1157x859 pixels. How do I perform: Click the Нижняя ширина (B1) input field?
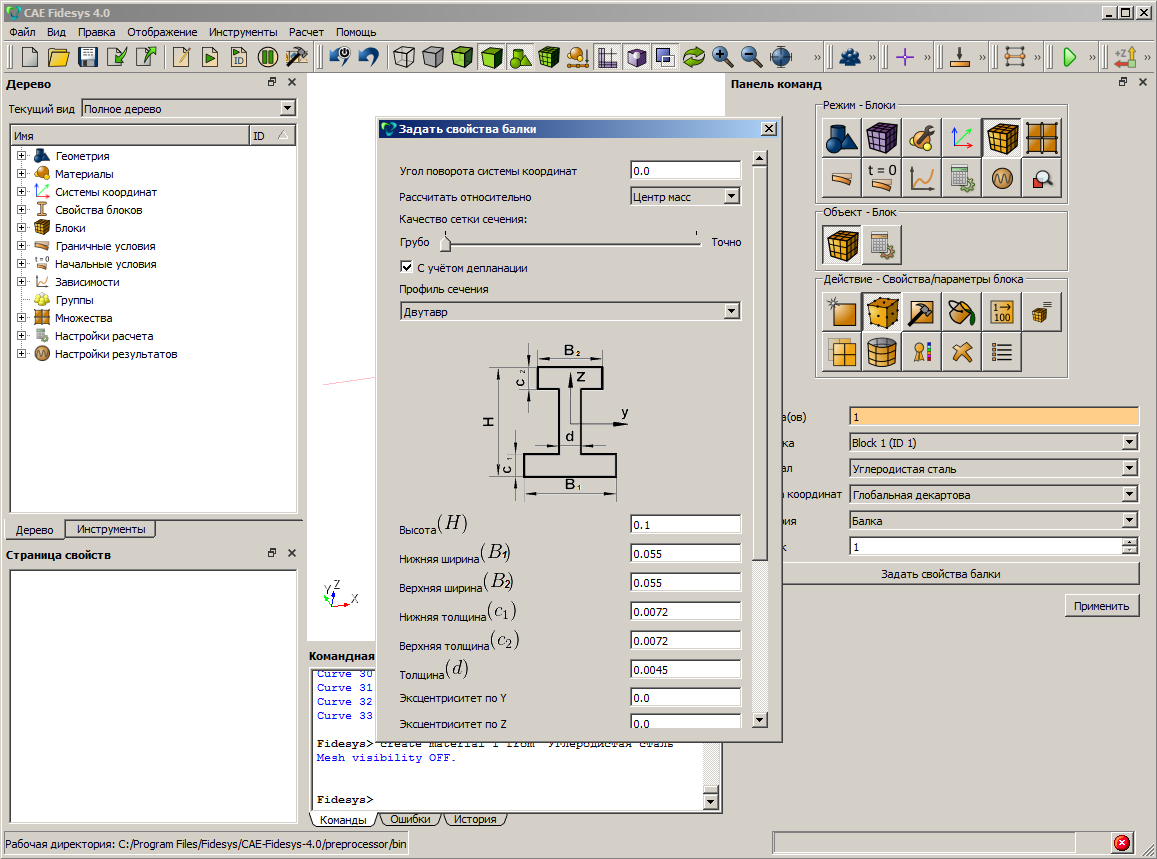[x=685, y=553]
